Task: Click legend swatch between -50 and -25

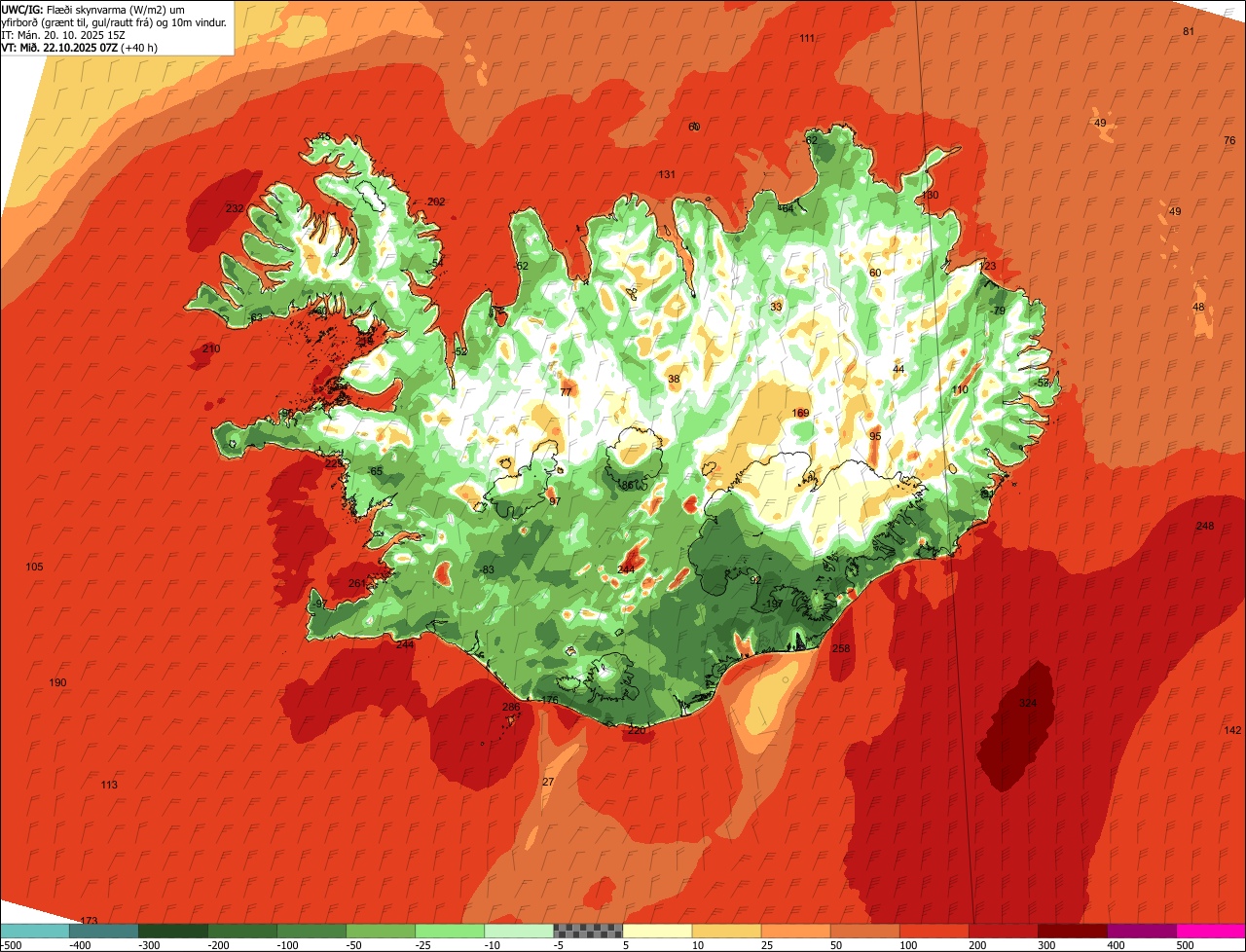Action: pos(380,930)
